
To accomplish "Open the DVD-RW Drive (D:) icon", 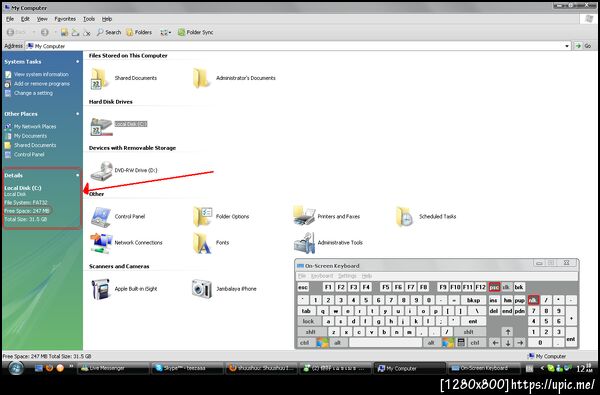I will click(x=101, y=171).
